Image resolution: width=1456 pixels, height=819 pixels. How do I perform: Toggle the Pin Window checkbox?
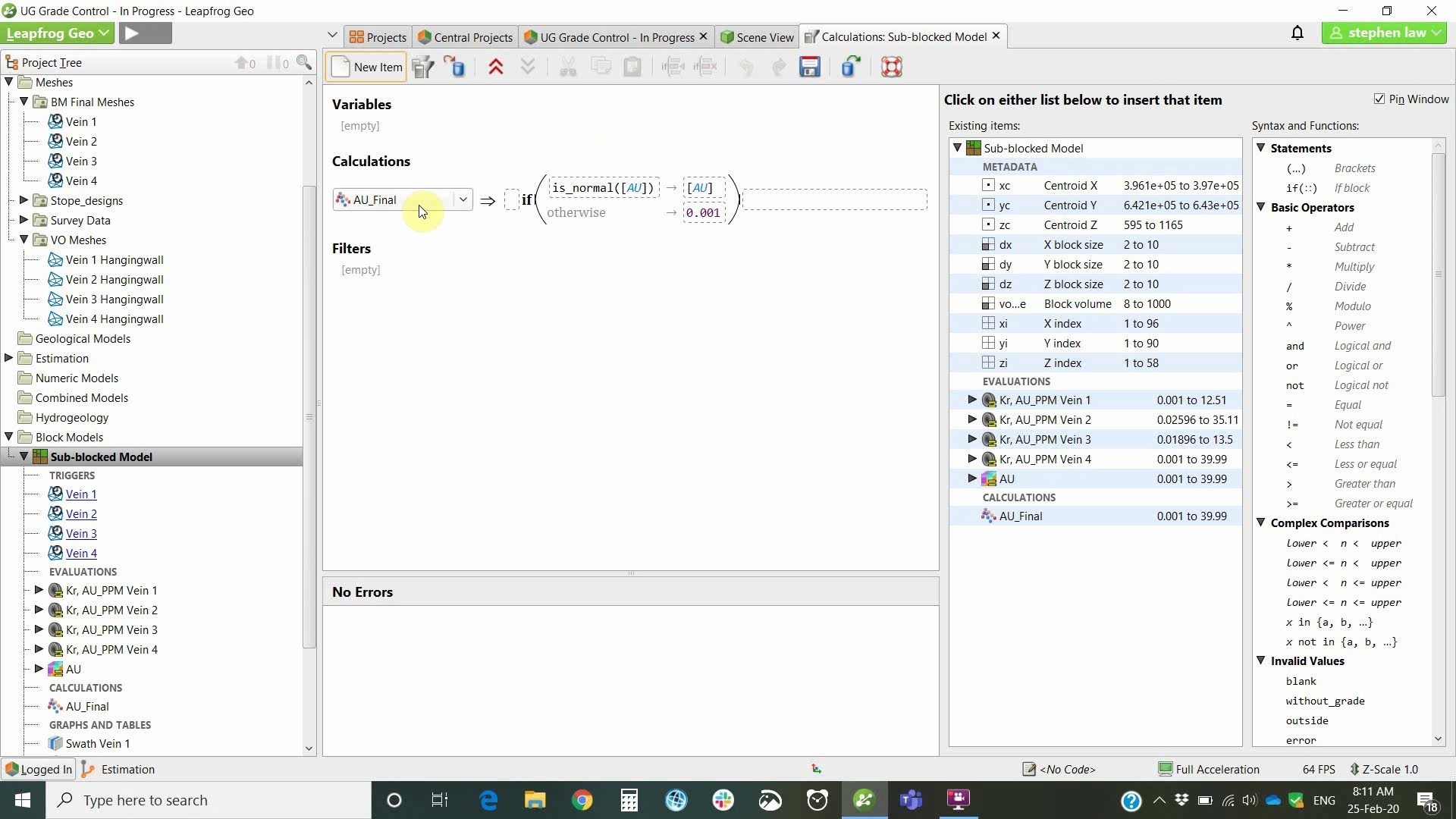[x=1379, y=99]
